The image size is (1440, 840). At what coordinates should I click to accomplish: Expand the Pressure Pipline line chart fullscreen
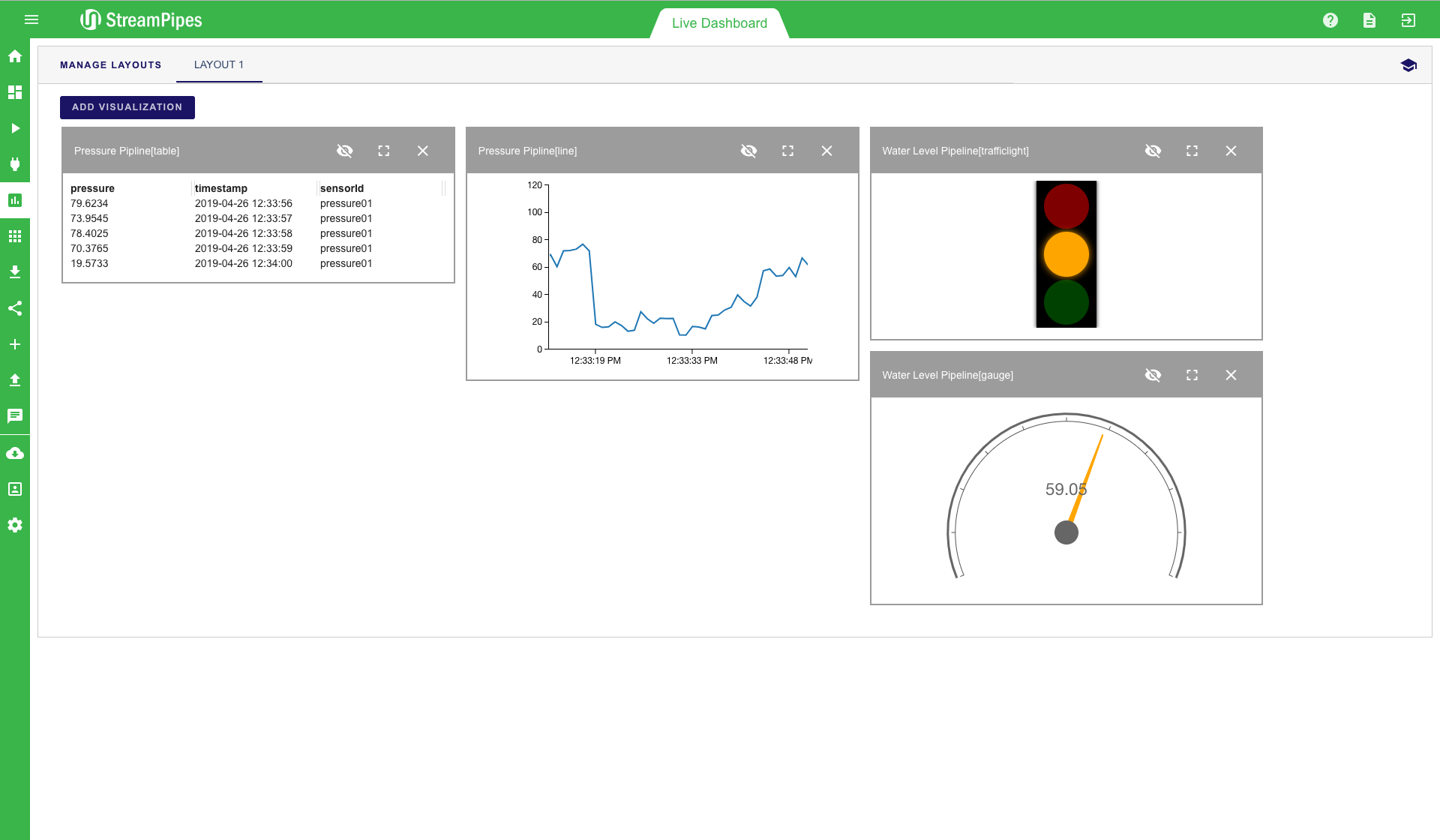pyautogui.click(x=787, y=151)
